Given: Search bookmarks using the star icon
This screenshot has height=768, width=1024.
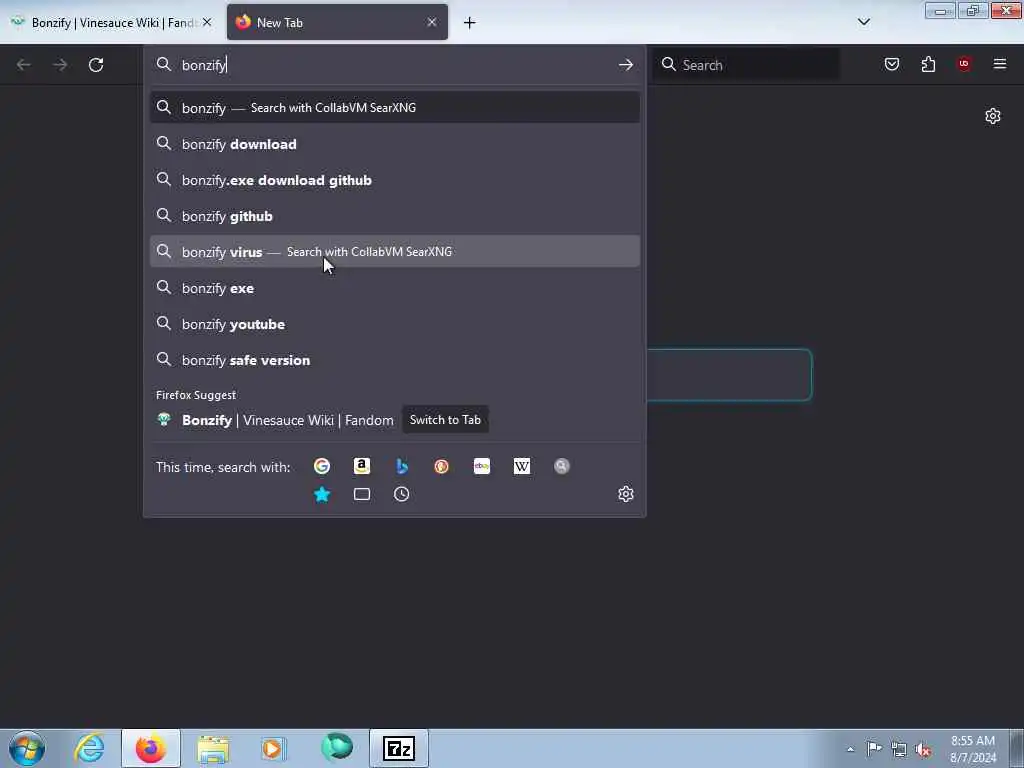Looking at the screenshot, I should tap(321, 494).
